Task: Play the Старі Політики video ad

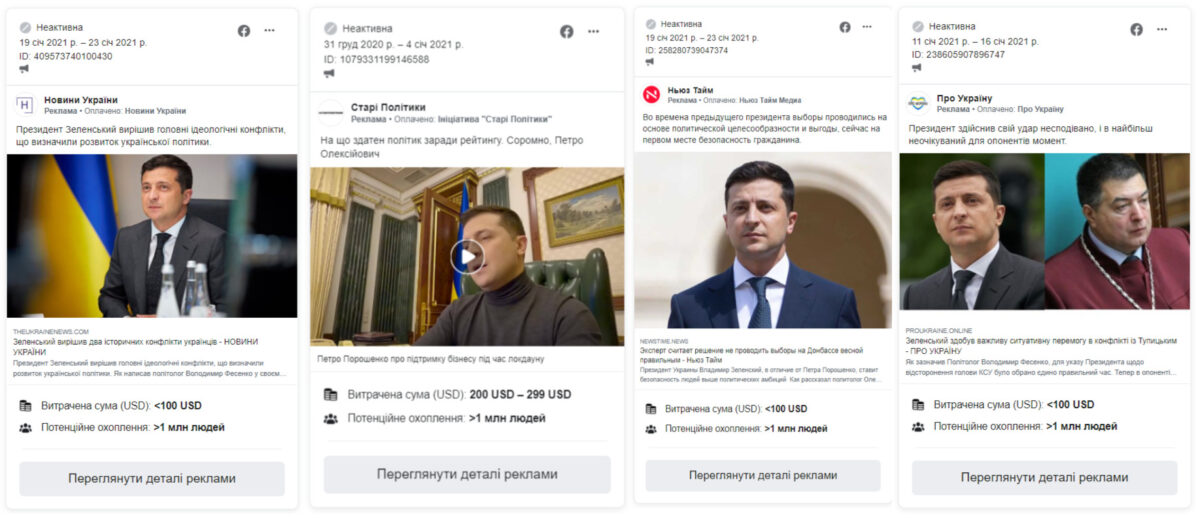Action: [465, 257]
